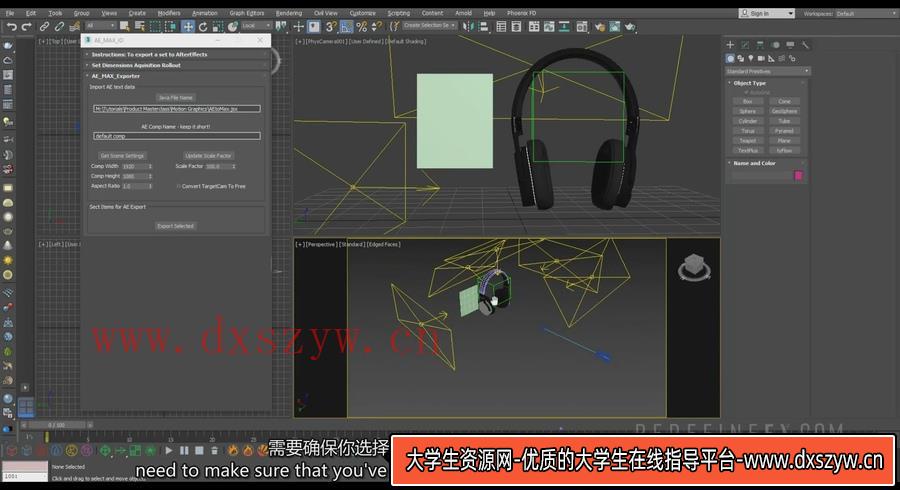The width and height of the screenshot is (900, 490).
Task: Open the Create tab plus icon
Action: pos(730,45)
